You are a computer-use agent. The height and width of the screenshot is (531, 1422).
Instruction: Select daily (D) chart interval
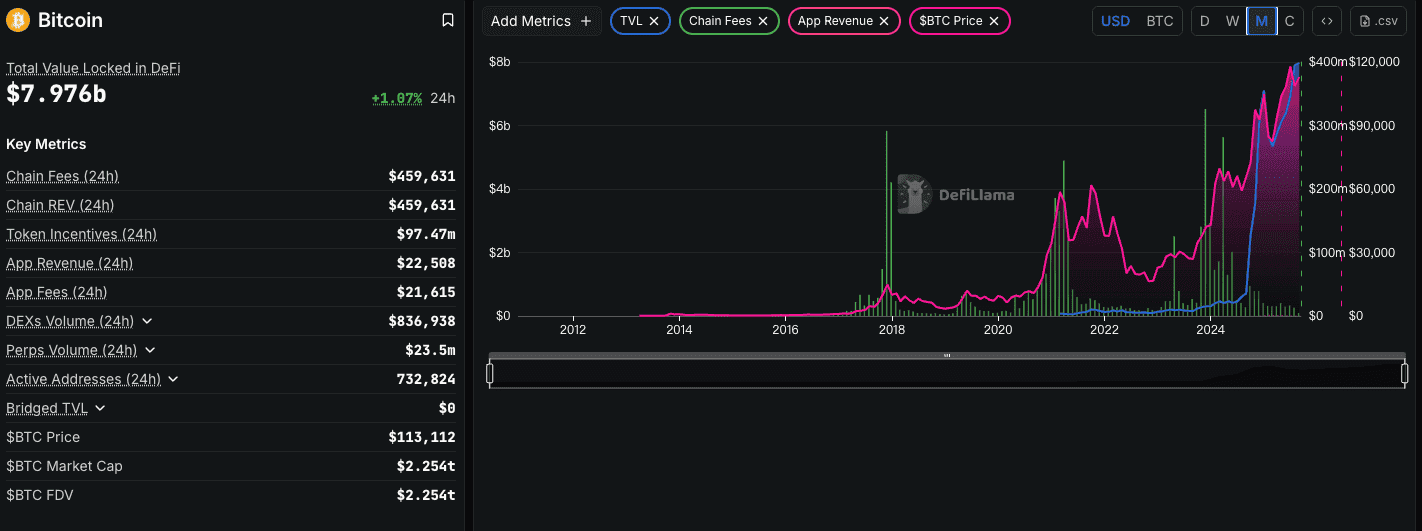pyautogui.click(x=1204, y=20)
